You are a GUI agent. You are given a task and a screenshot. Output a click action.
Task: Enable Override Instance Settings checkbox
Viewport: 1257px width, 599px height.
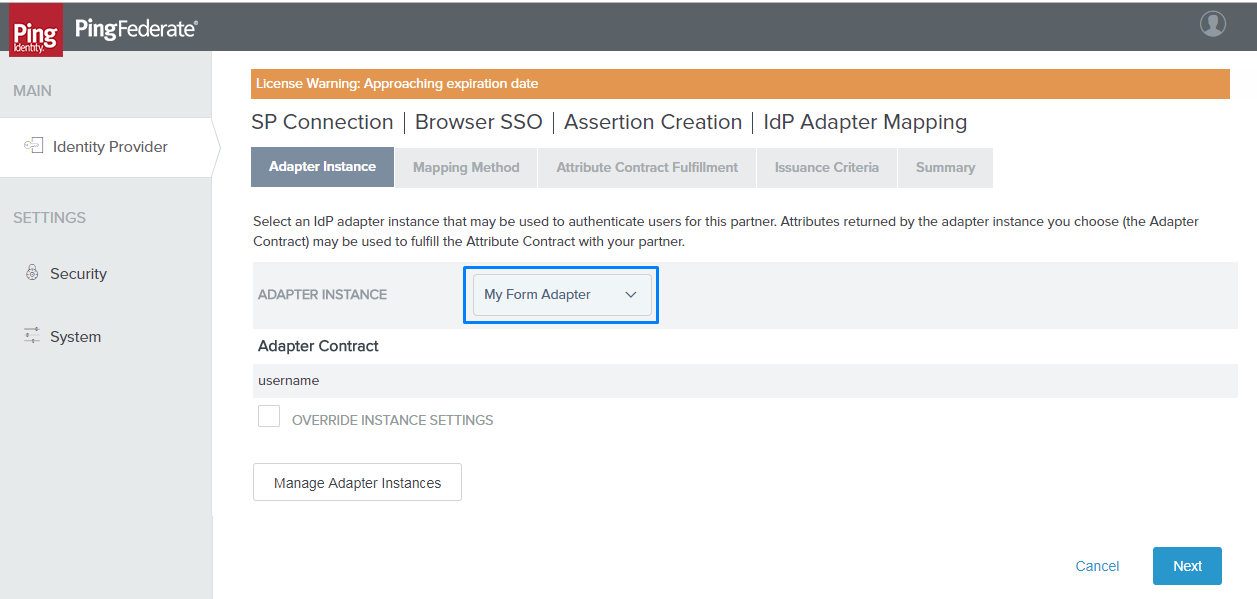(x=269, y=417)
